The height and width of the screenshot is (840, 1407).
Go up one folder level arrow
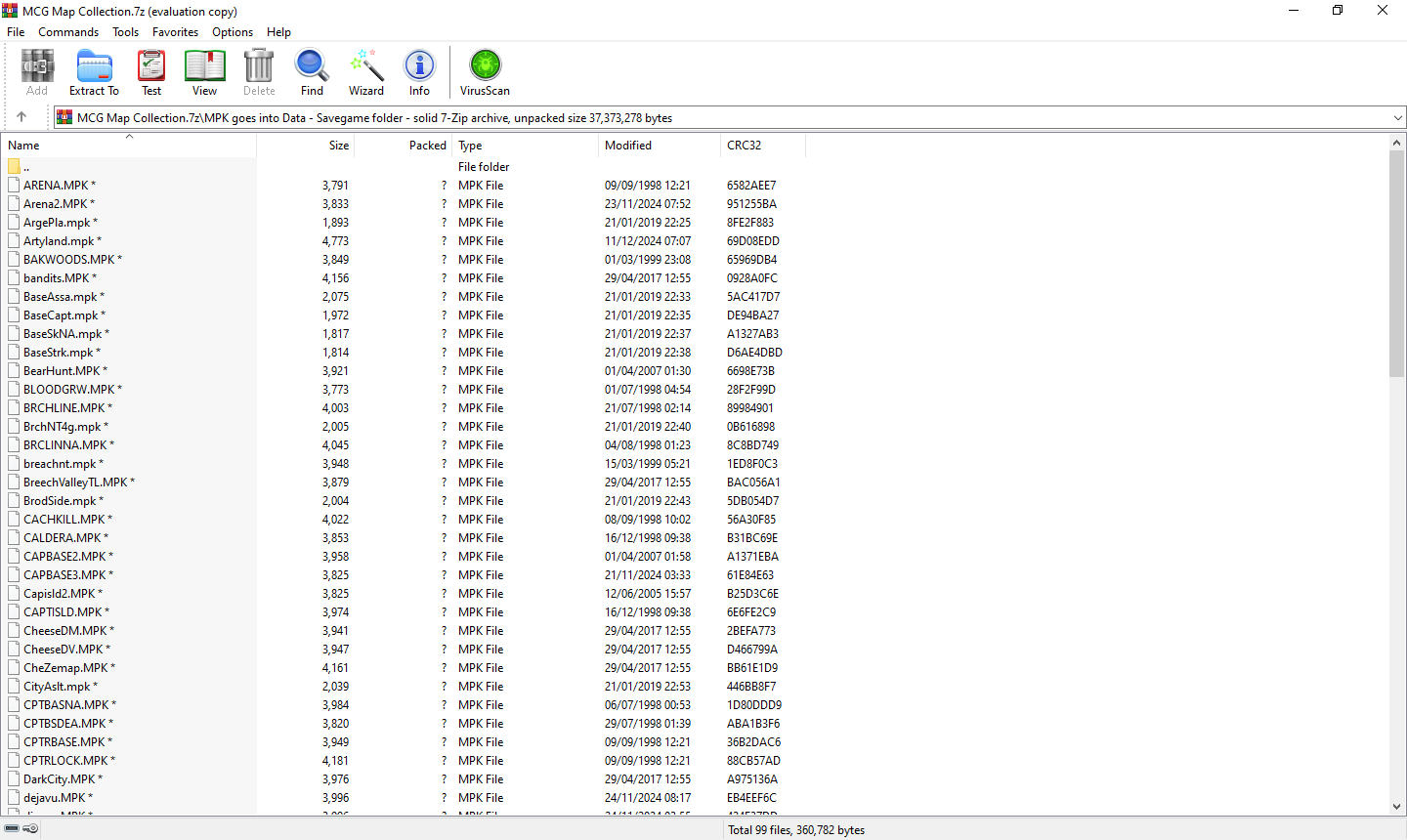(x=21, y=117)
